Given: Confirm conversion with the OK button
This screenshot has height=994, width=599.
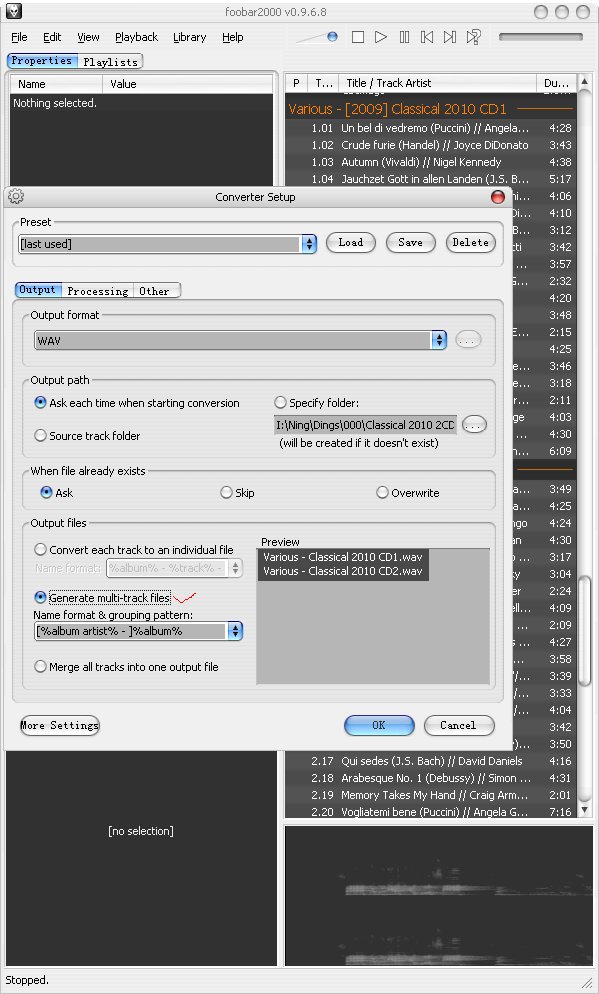Looking at the screenshot, I should (x=379, y=725).
